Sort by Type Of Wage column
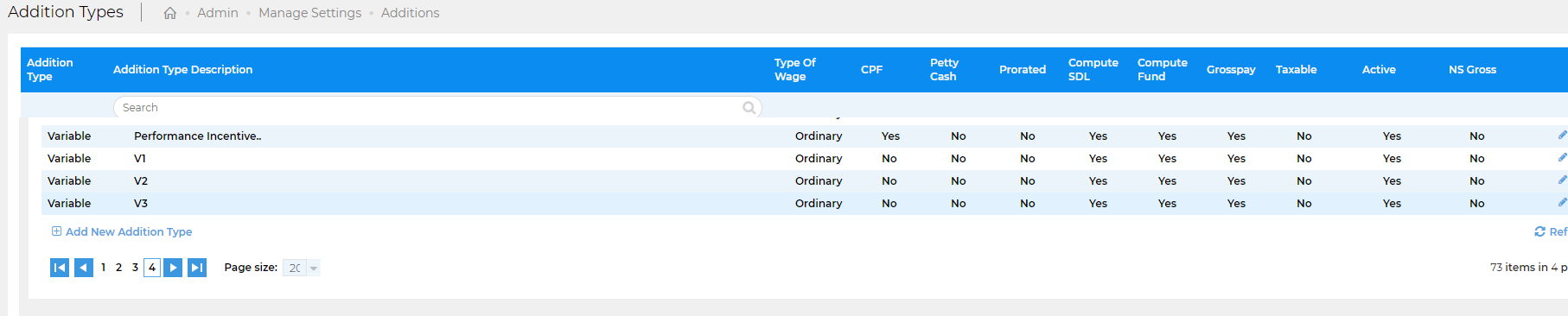This screenshot has width=1568, height=316. [795, 70]
